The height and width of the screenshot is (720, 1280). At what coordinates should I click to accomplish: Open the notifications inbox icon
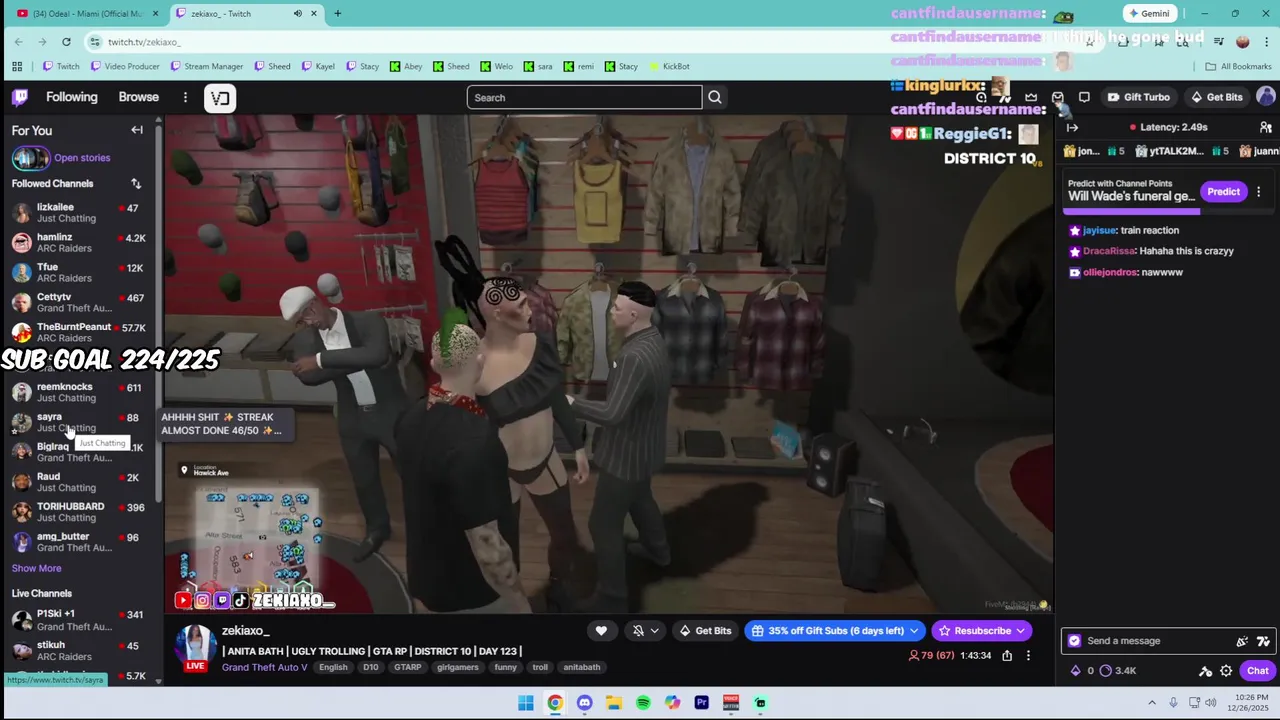(1058, 97)
